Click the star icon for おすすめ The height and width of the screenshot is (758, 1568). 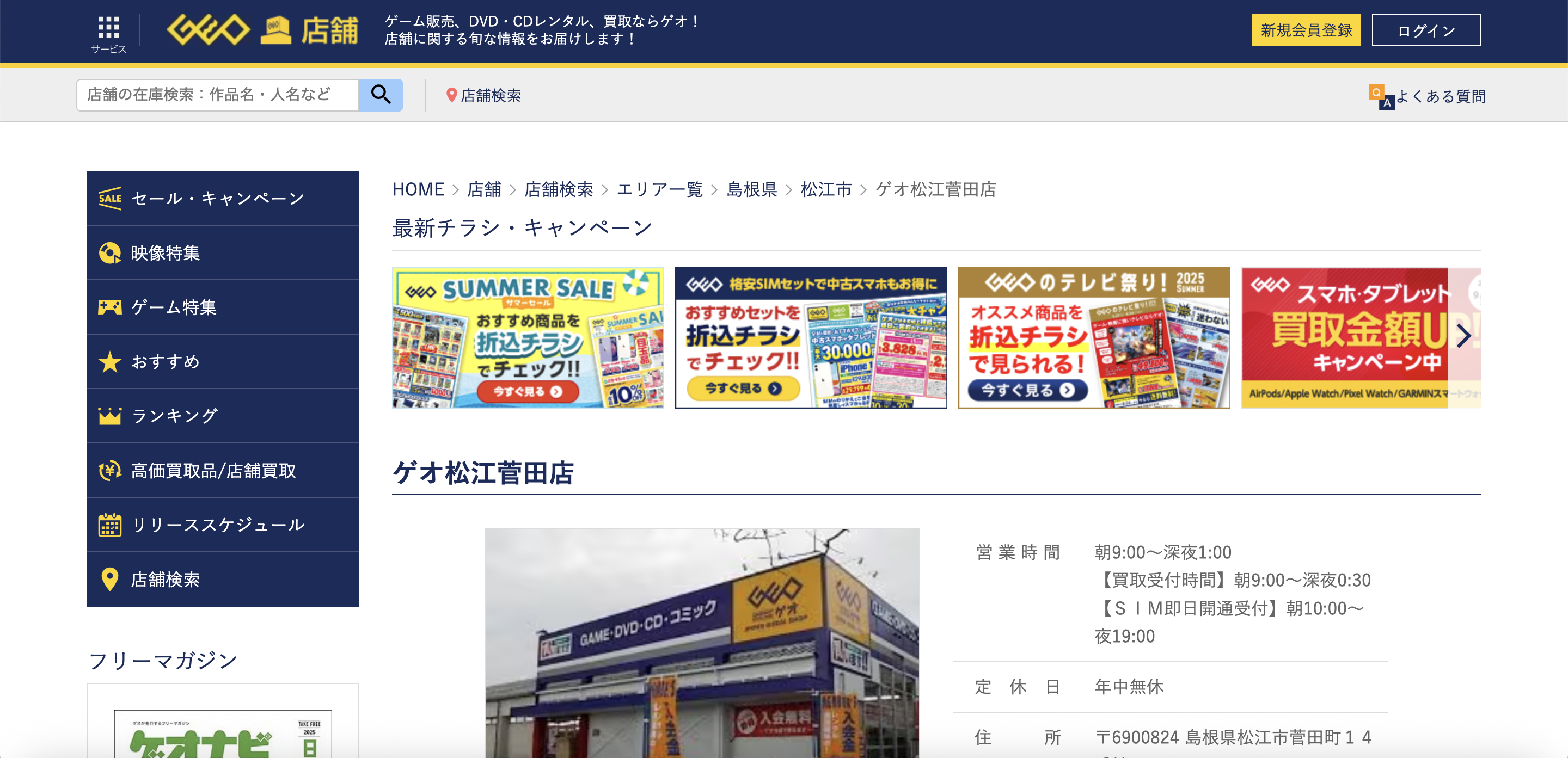(x=110, y=361)
